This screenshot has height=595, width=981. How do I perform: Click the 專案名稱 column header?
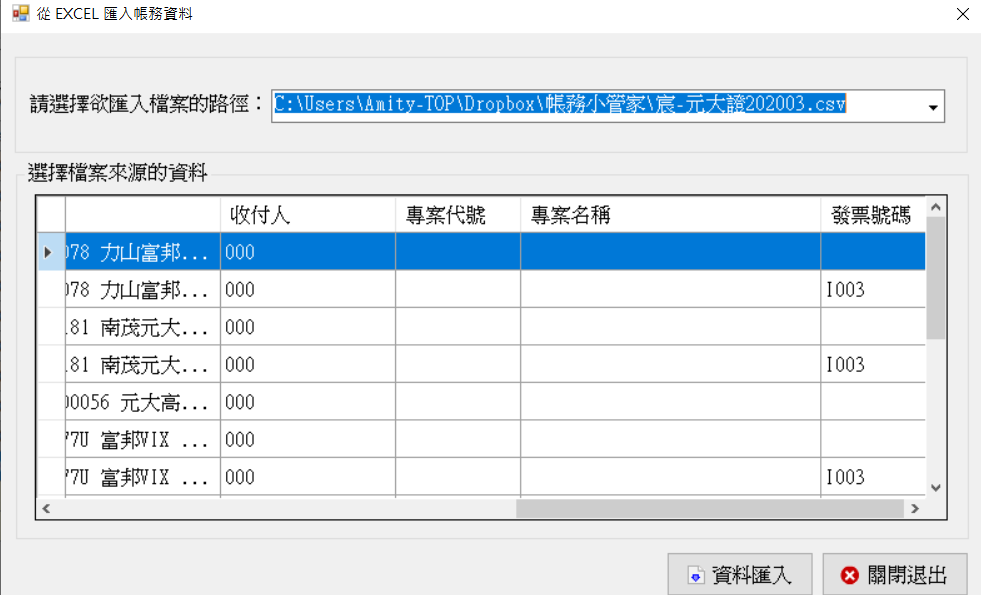[671, 215]
